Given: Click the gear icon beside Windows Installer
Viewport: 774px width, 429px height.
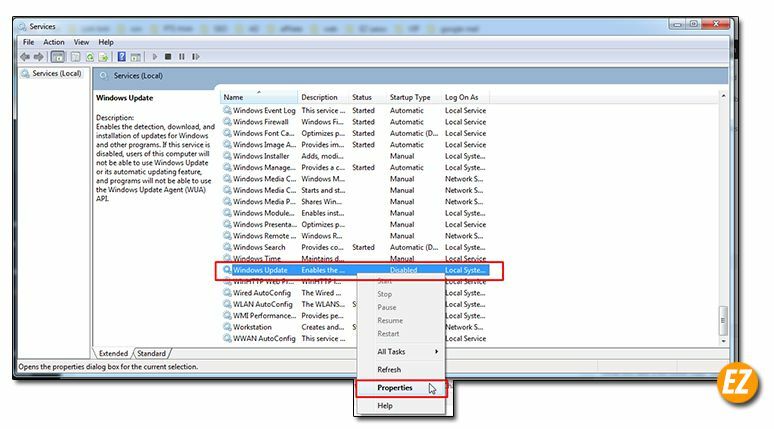Looking at the screenshot, I should (x=227, y=156).
